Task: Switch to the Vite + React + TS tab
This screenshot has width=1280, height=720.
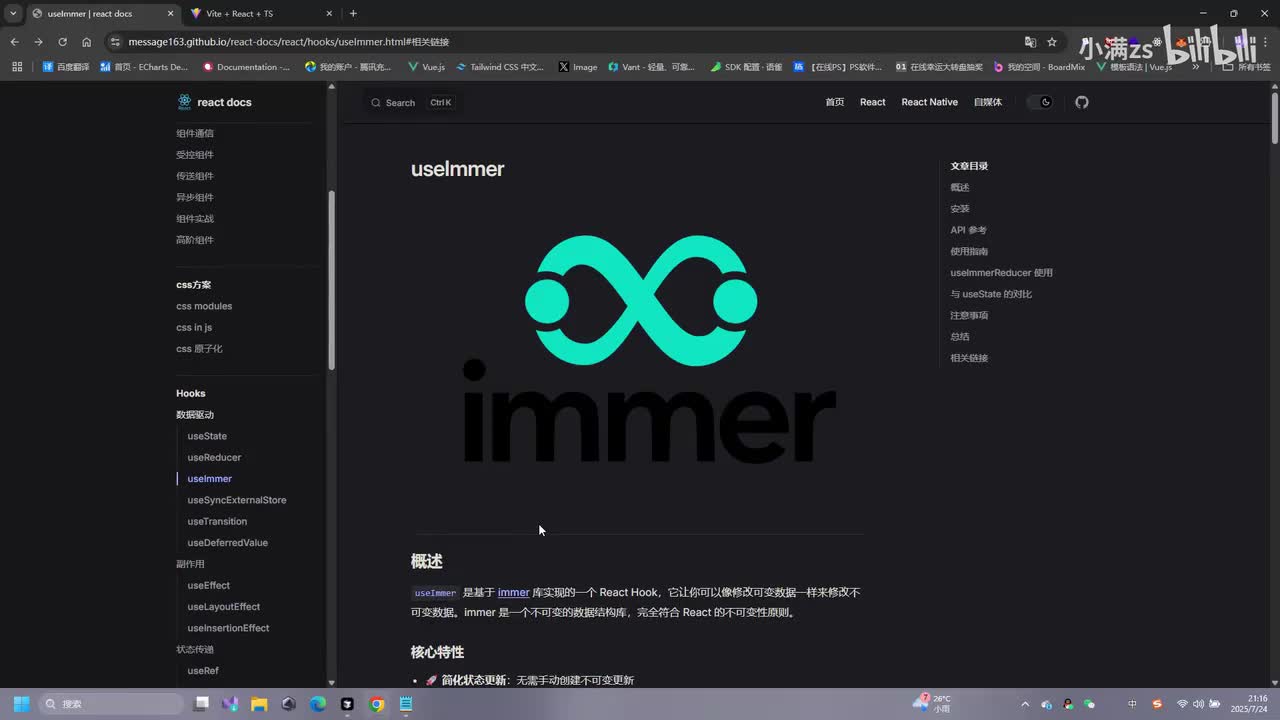Action: [x=260, y=14]
